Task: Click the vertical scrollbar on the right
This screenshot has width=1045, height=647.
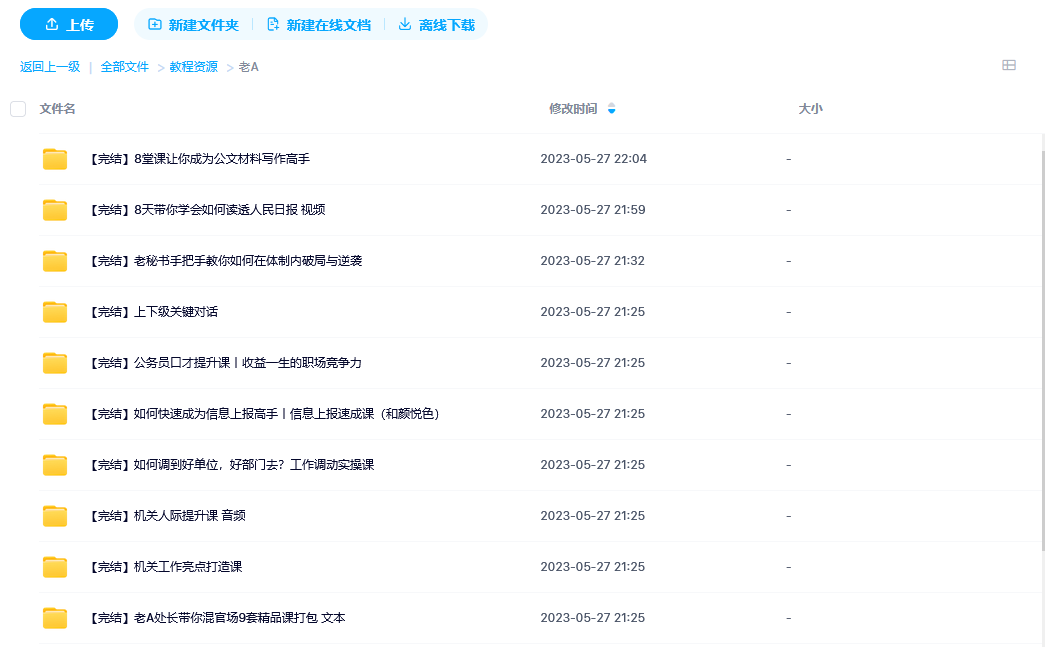Action: pyautogui.click(x=1040, y=300)
